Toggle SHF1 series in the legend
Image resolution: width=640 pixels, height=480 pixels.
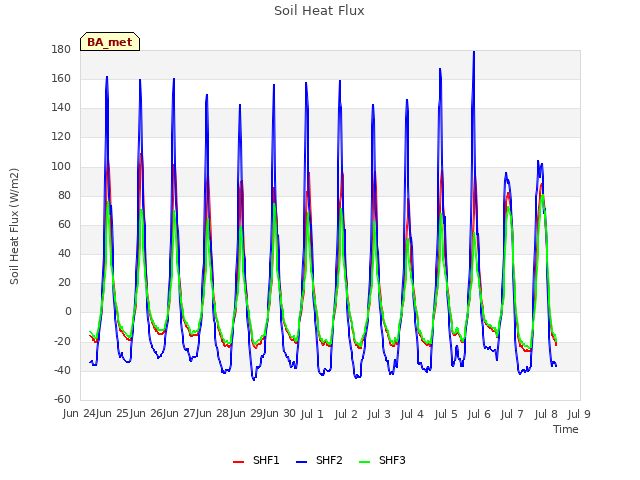point(256,461)
